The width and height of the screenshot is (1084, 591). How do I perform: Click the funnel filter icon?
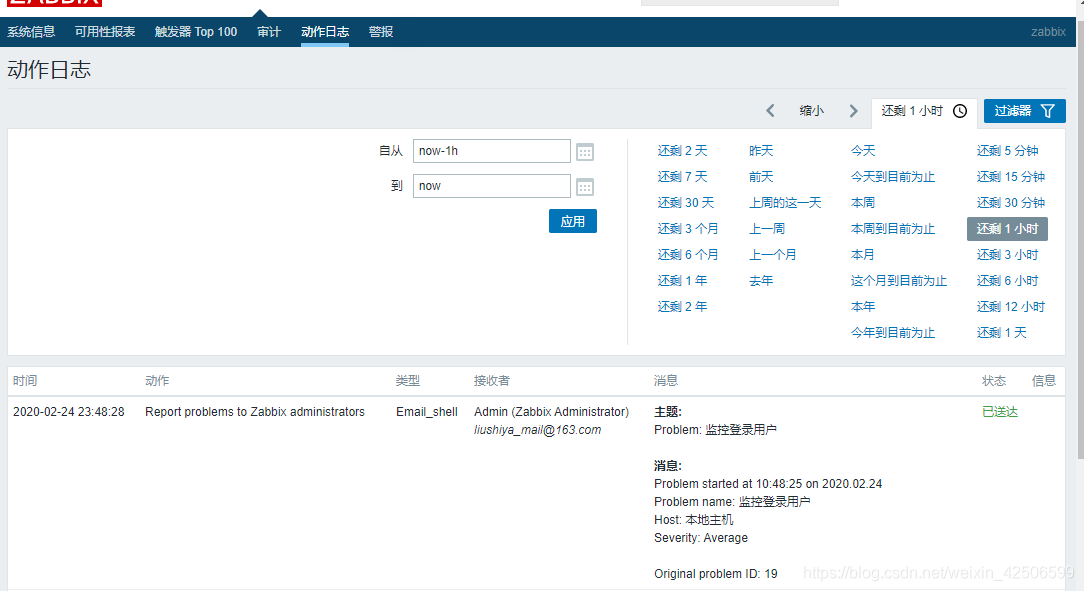[x=1048, y=111]
